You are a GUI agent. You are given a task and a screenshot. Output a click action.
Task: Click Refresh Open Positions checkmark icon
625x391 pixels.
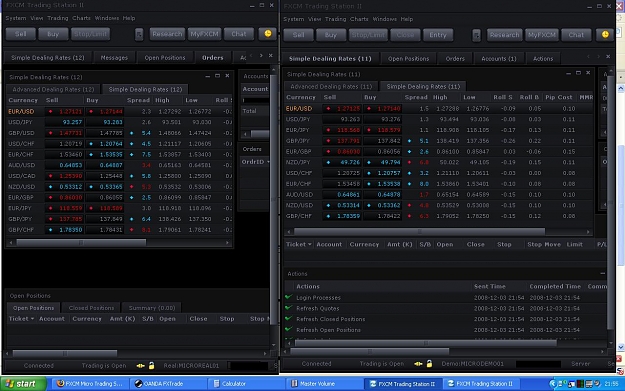(289, 330)
